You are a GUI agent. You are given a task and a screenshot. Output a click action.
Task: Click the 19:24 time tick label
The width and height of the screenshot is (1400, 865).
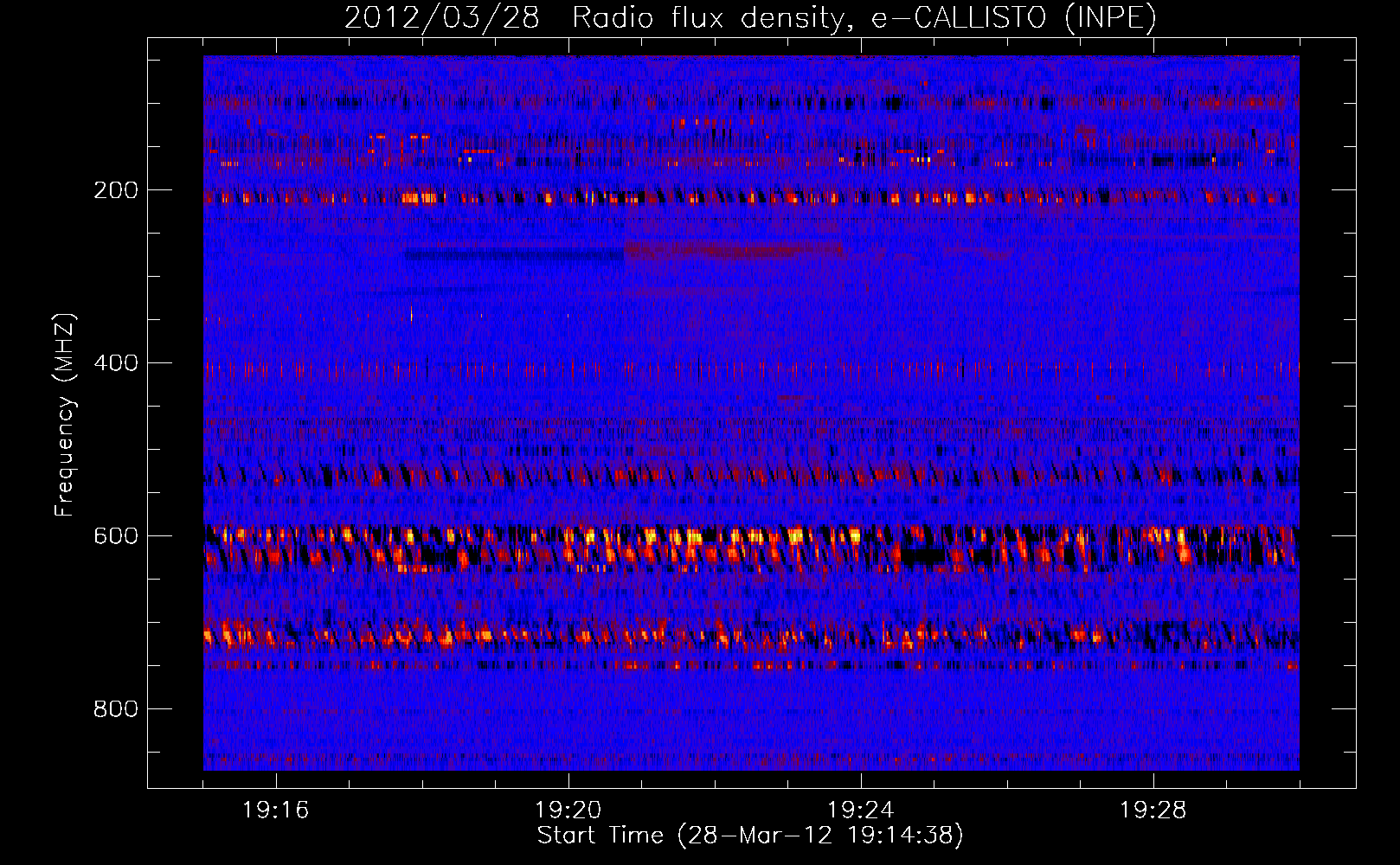pos(861,811)
